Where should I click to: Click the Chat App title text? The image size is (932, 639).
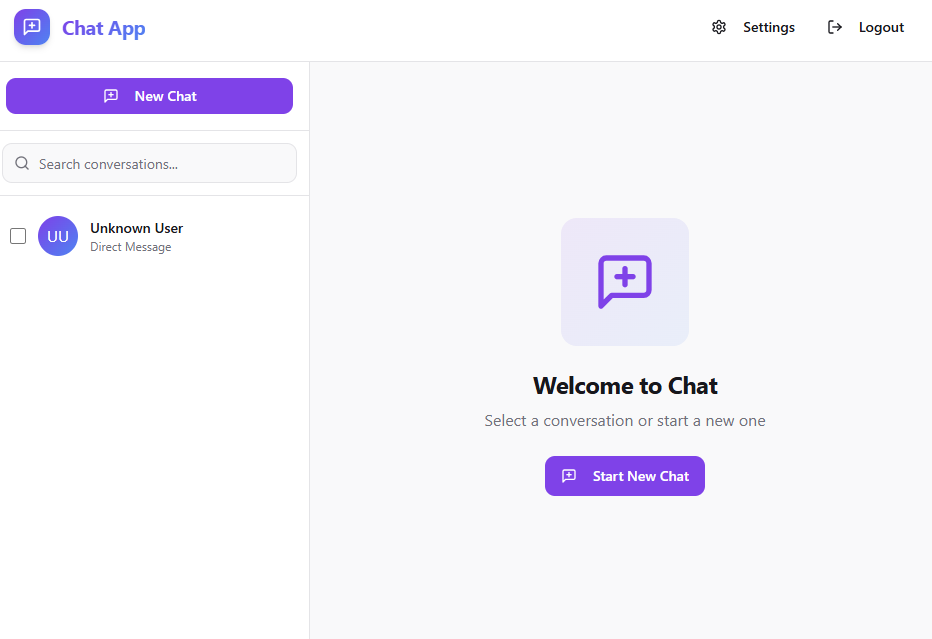click(103, 28)
